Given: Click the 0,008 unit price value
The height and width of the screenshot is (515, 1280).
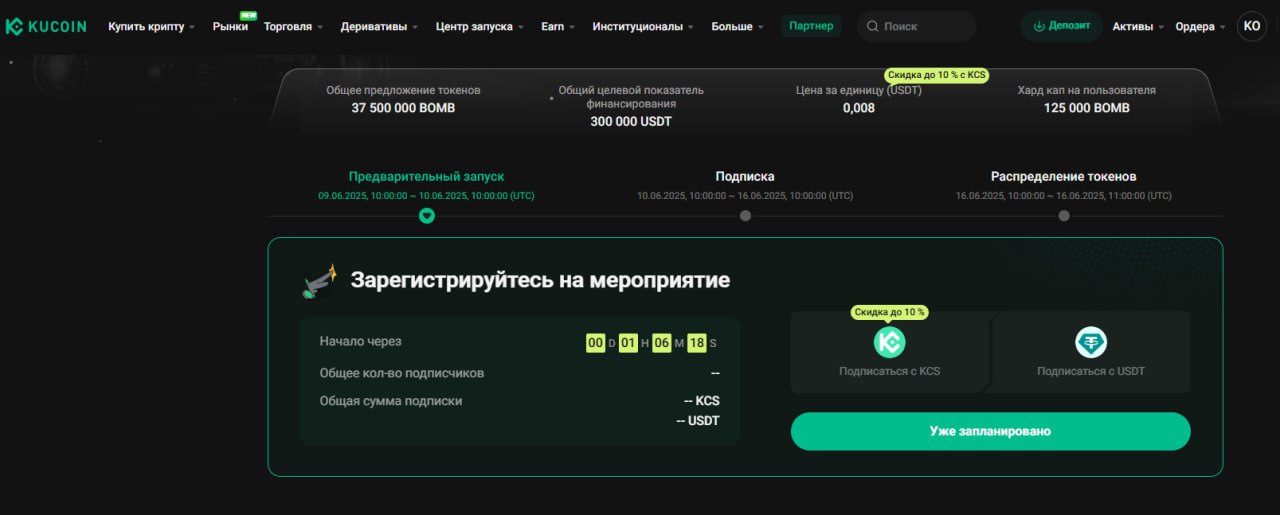Looking at the screenshot, I should click(859, 108).
